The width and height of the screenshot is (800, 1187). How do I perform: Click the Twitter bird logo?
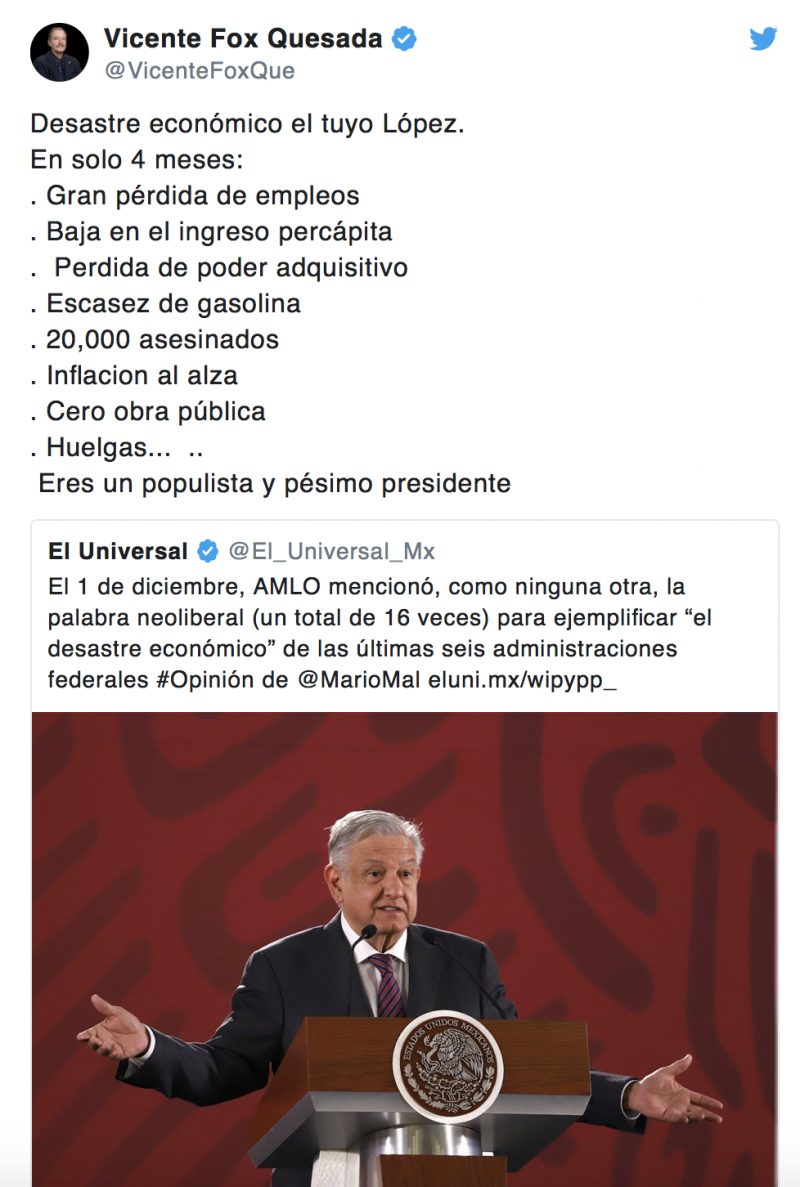tap(763, 39)
